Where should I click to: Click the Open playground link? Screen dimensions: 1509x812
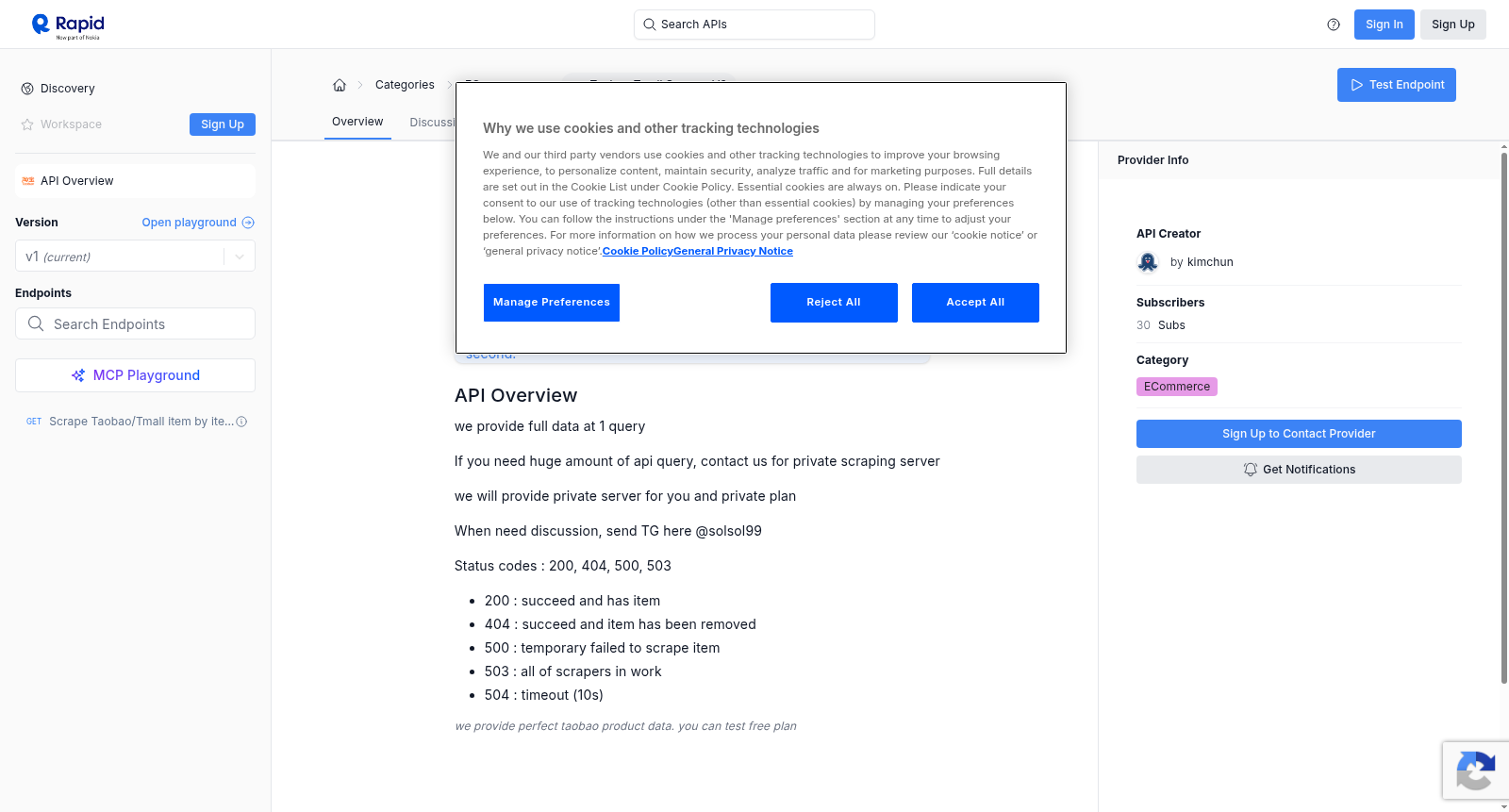click(198, 223)
